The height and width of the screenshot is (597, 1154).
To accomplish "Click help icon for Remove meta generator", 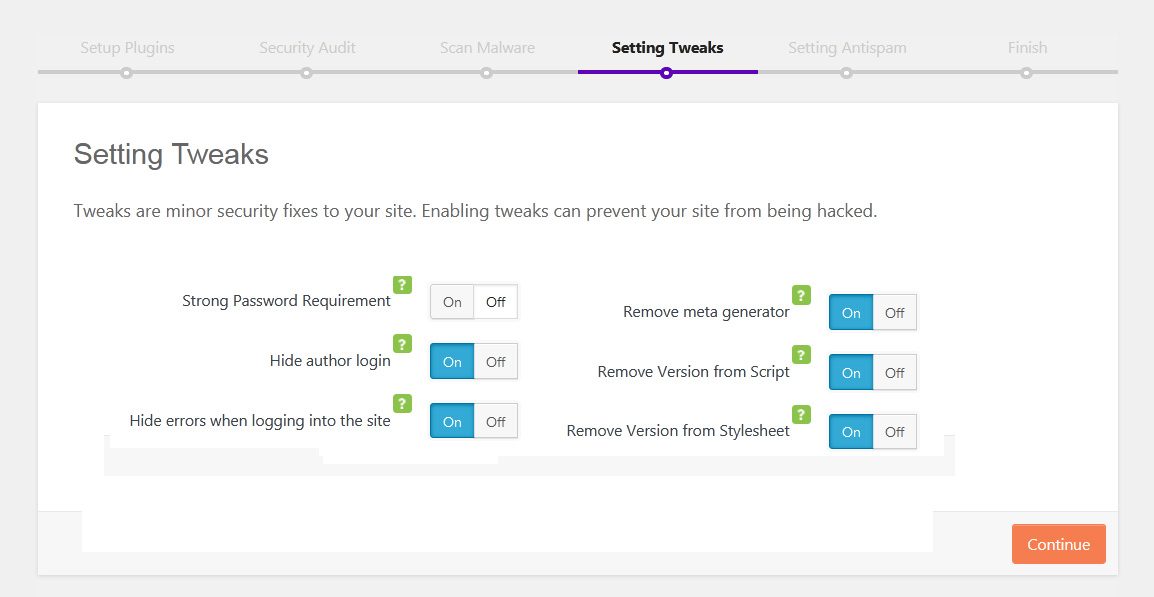I will click(801, 295).
